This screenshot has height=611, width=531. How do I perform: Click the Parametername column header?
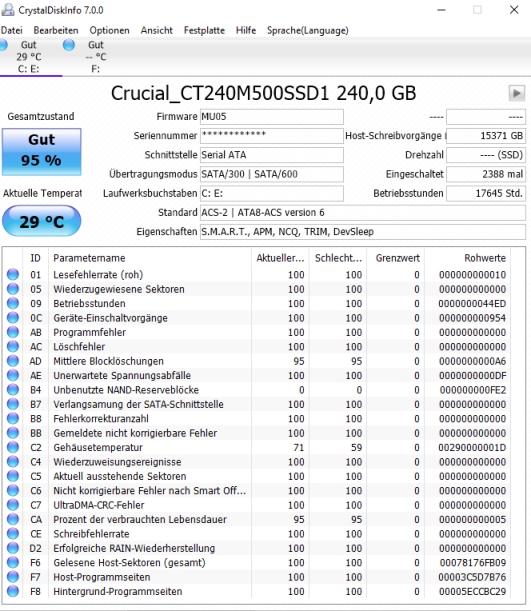pos(150,258)
